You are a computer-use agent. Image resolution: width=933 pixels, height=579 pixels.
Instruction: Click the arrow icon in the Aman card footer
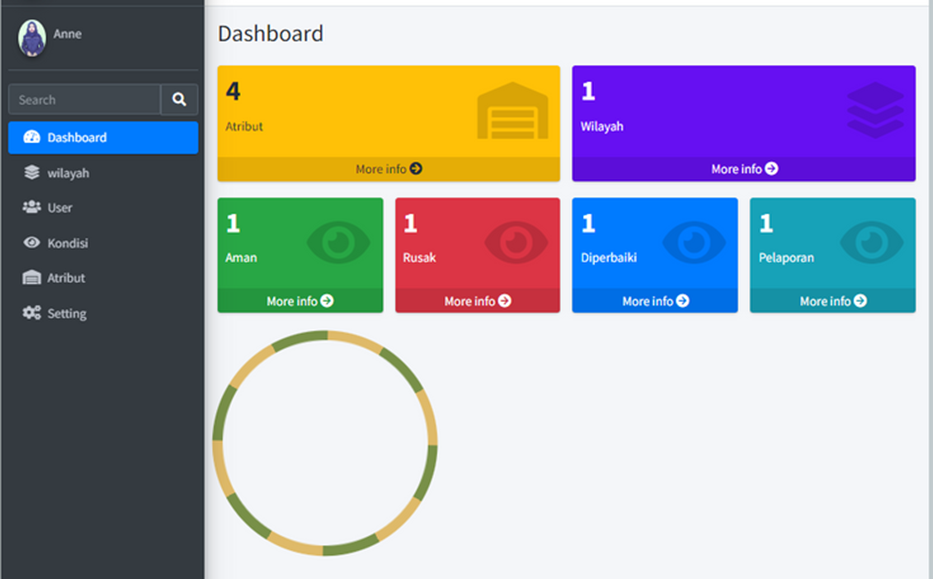pos(327,301)
